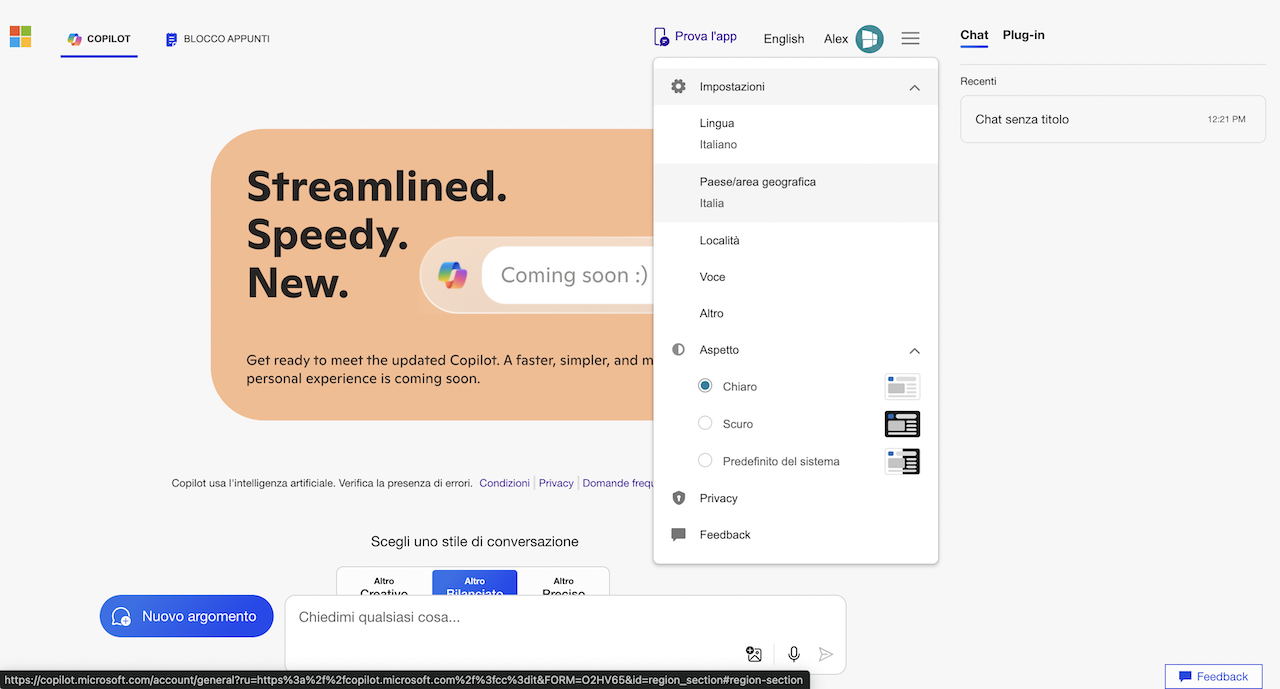
Task: Click the Microsoft logo icon
Action: pos(20,37)
